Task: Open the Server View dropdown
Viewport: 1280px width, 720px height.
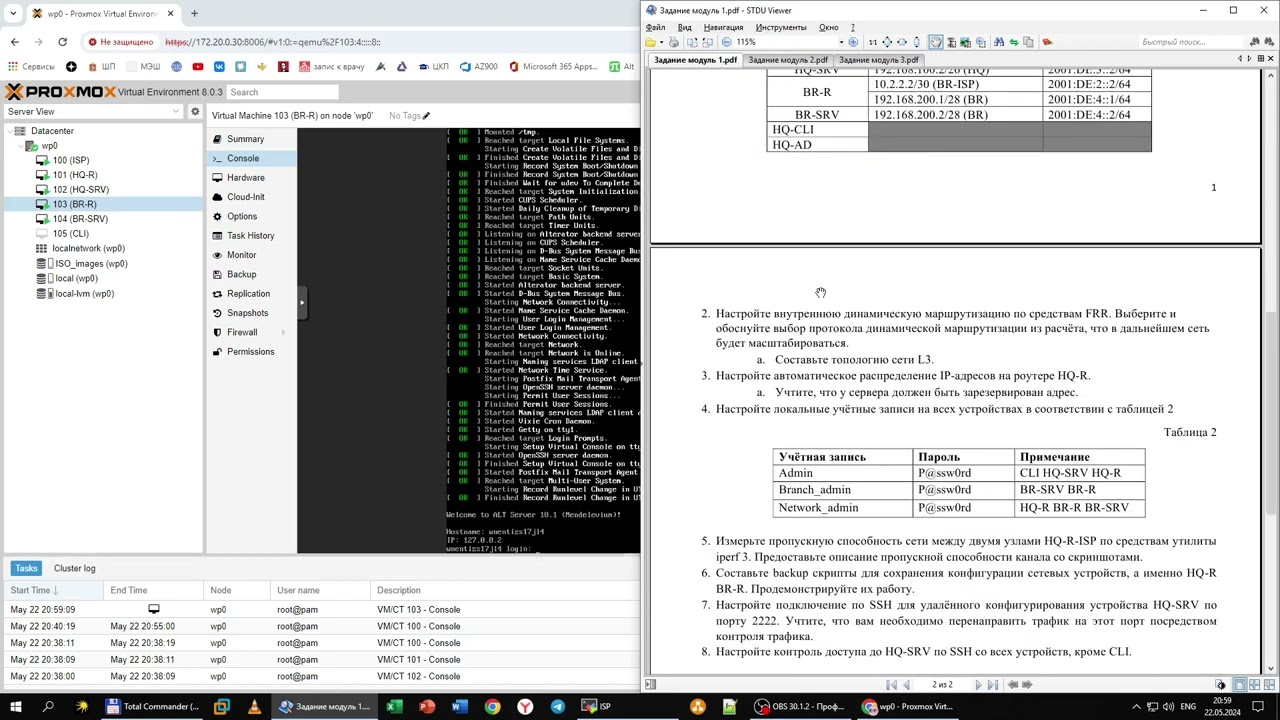Action: tap(94, 112)
